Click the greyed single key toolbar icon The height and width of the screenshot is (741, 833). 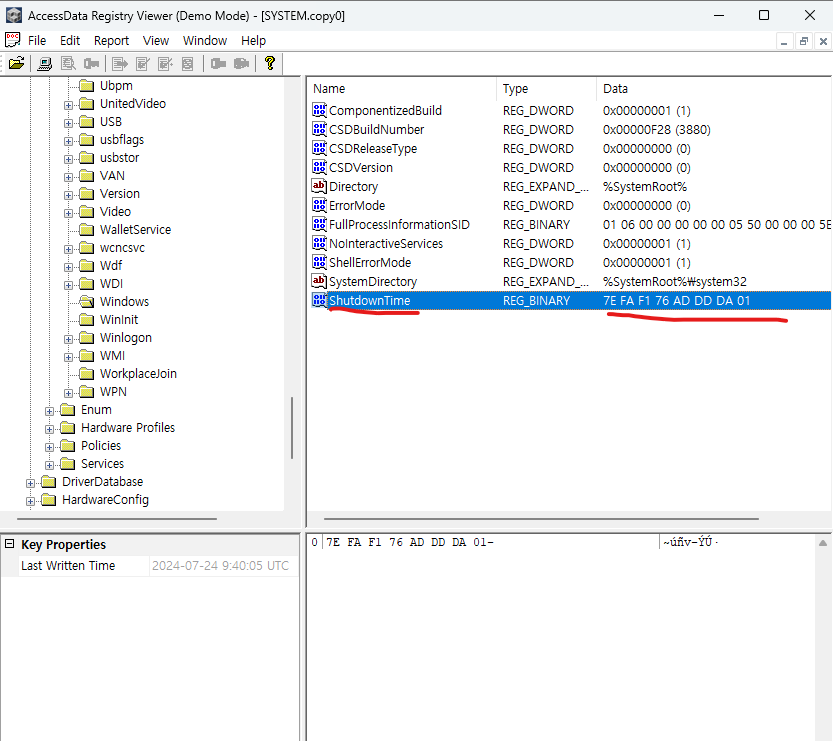pos(218,64)
